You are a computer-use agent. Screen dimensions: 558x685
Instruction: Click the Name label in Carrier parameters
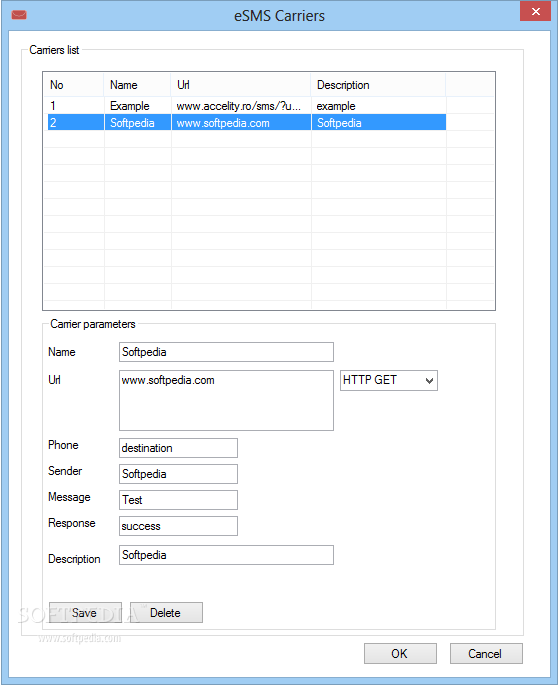pyautogui.click(x=62, y=352)
